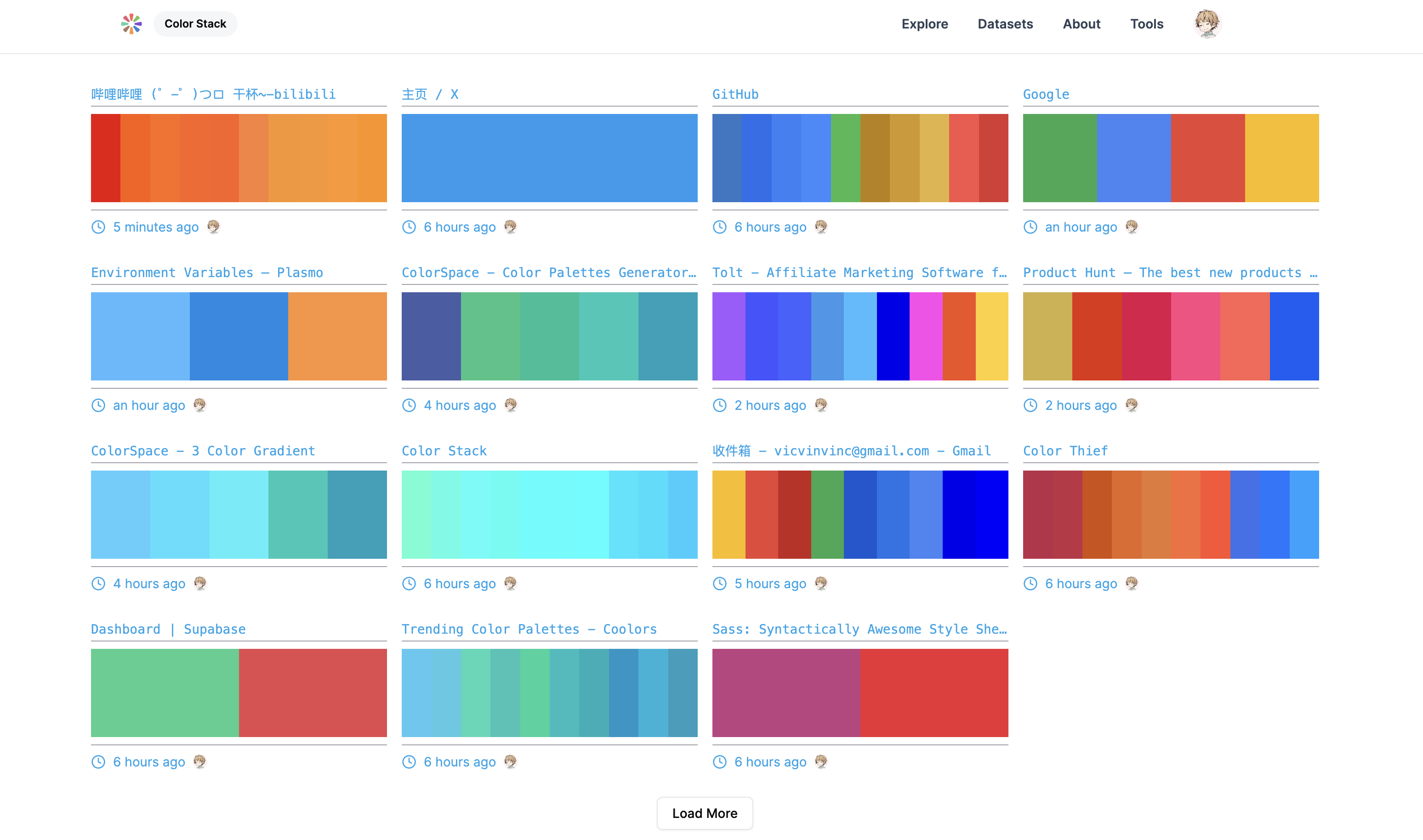Click author avatar under Product Hunt palette

pyautogui.click(x=1132, y=405)
